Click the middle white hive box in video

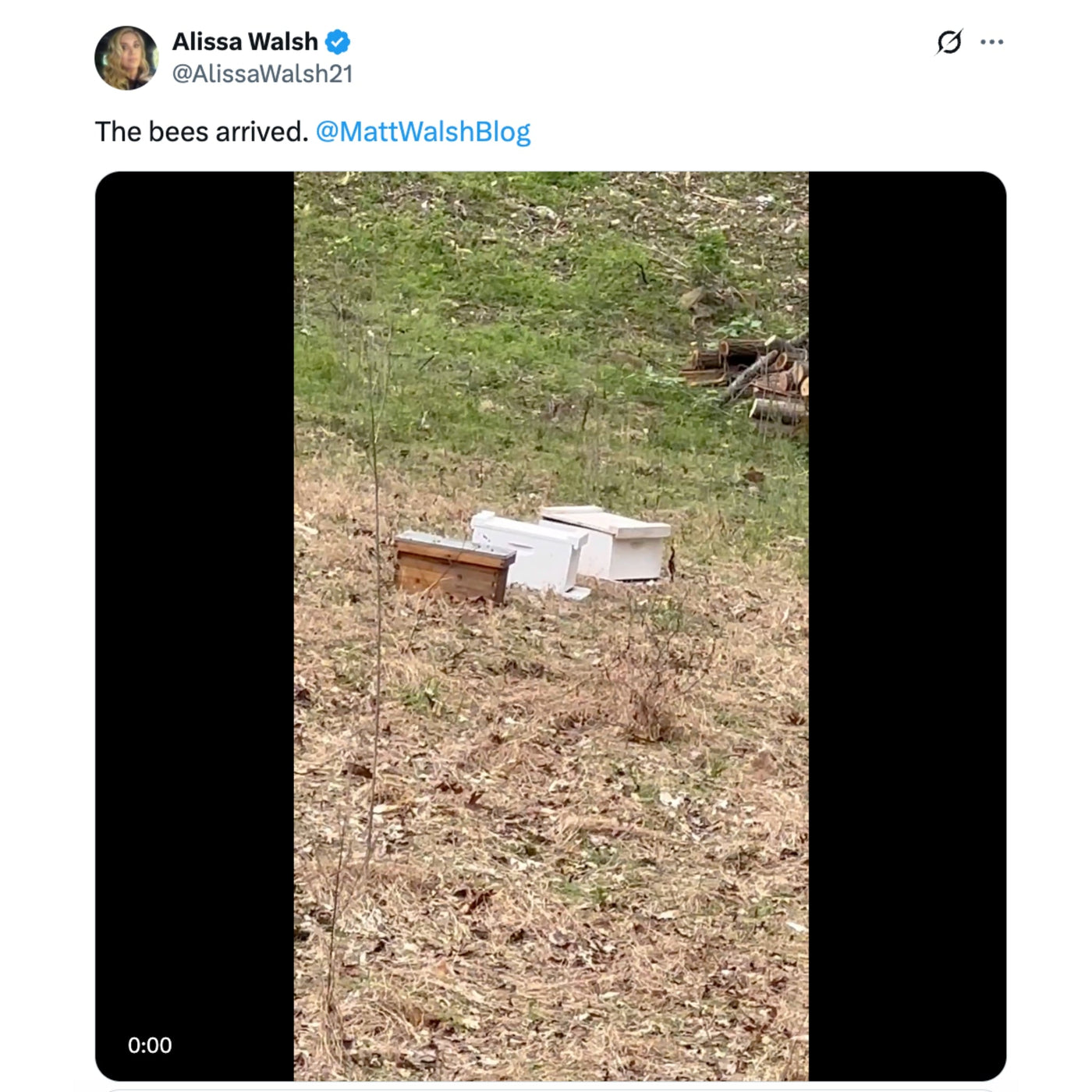(x=529, y=554)
